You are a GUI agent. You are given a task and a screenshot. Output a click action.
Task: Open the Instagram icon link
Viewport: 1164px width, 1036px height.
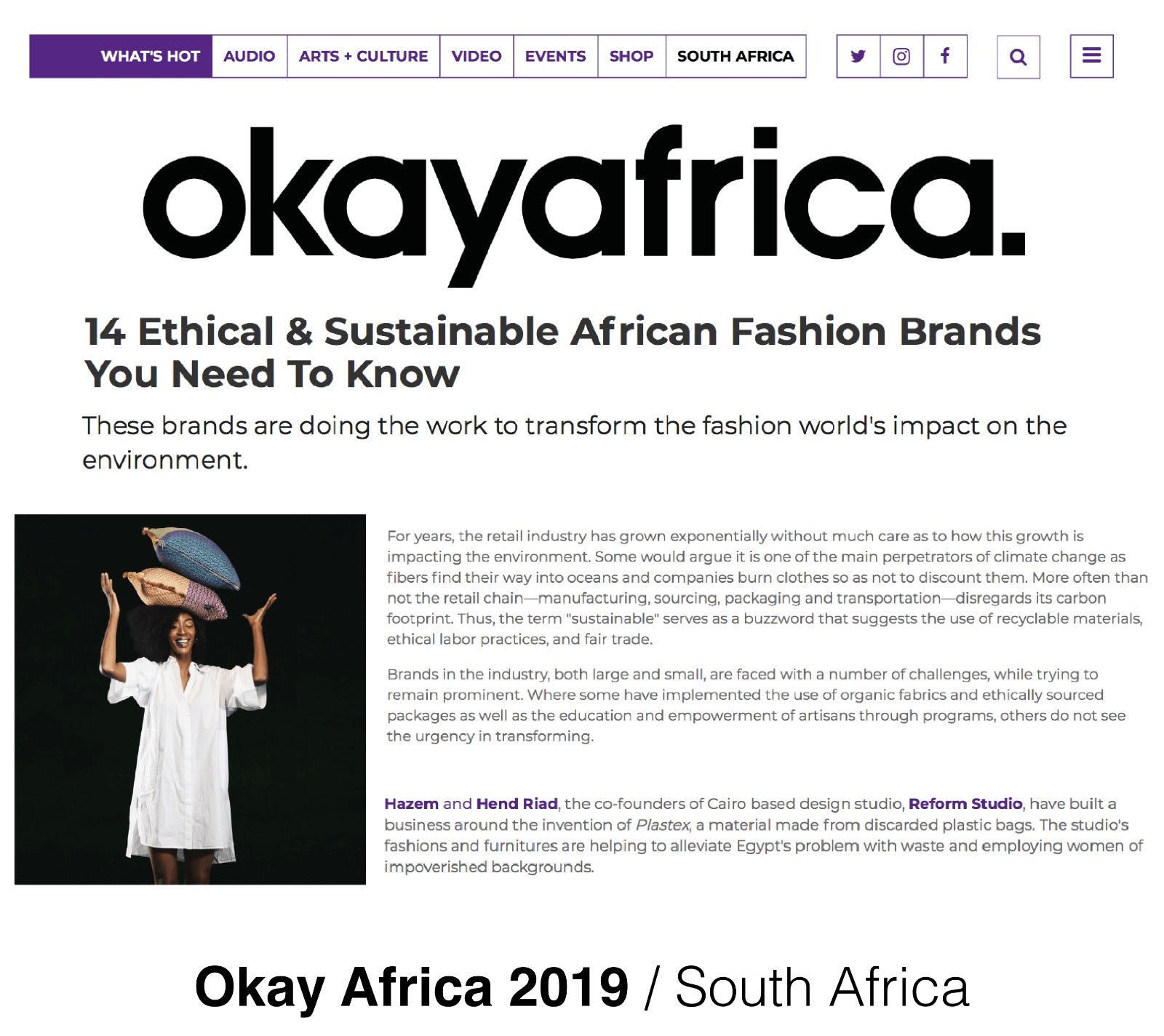pos(901,56)
